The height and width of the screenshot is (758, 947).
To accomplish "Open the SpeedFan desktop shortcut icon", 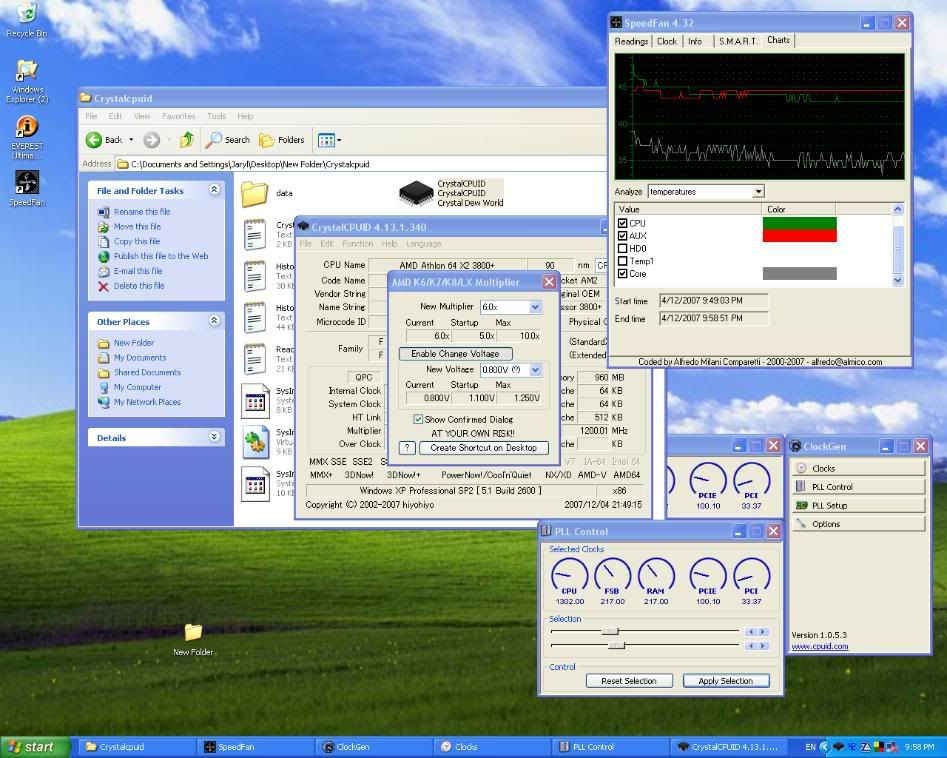I will coord(27,182).
